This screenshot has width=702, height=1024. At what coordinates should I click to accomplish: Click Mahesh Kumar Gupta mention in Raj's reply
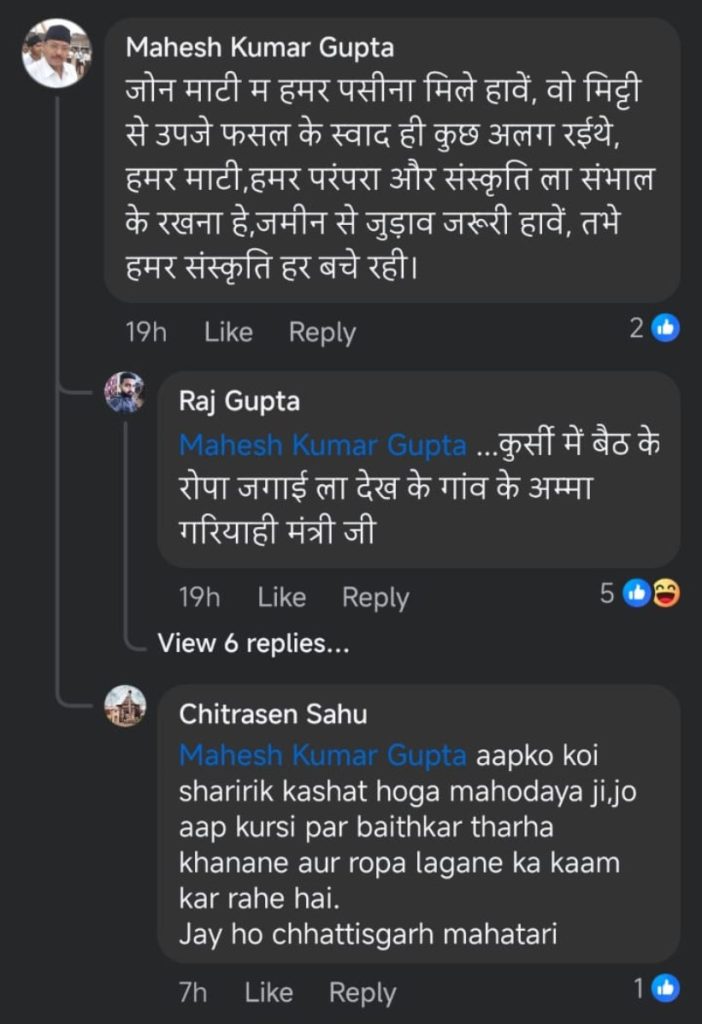[x=322, y=445]
